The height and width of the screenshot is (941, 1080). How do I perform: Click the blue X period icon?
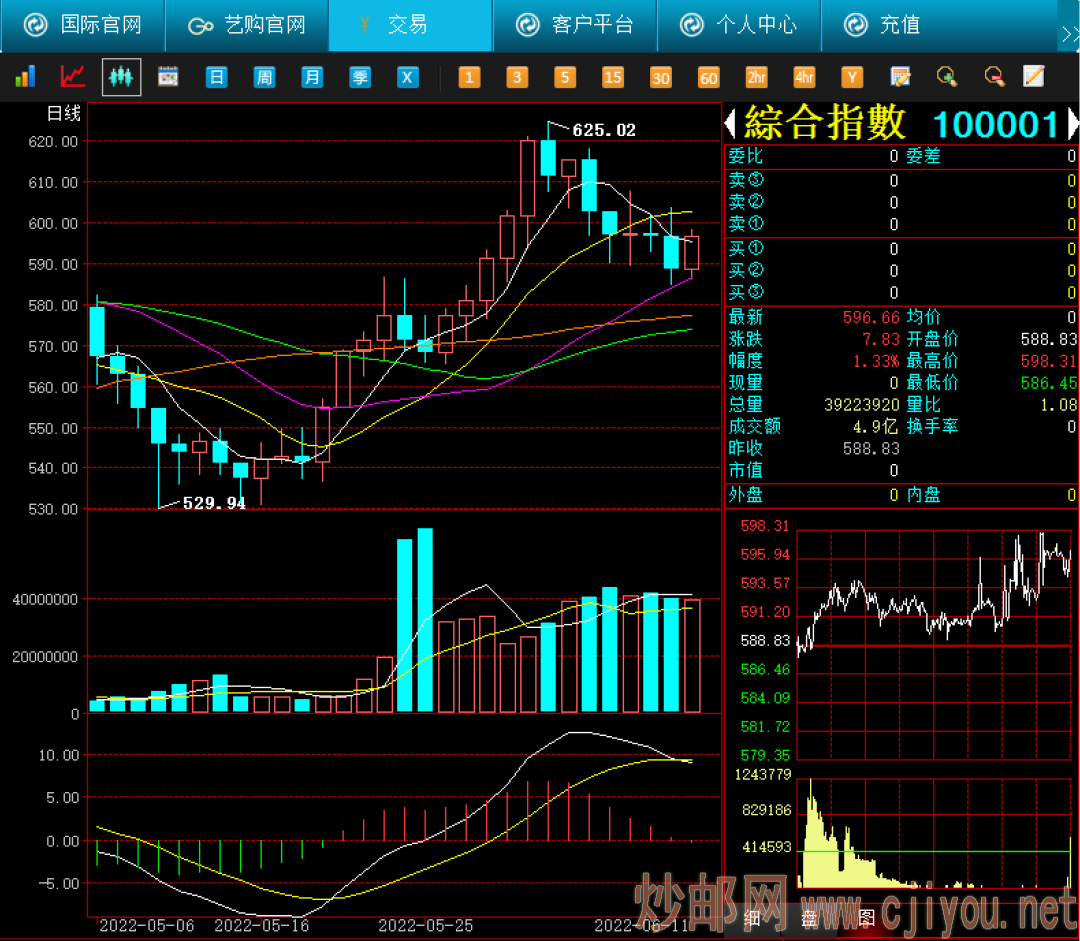coord(408,76)
